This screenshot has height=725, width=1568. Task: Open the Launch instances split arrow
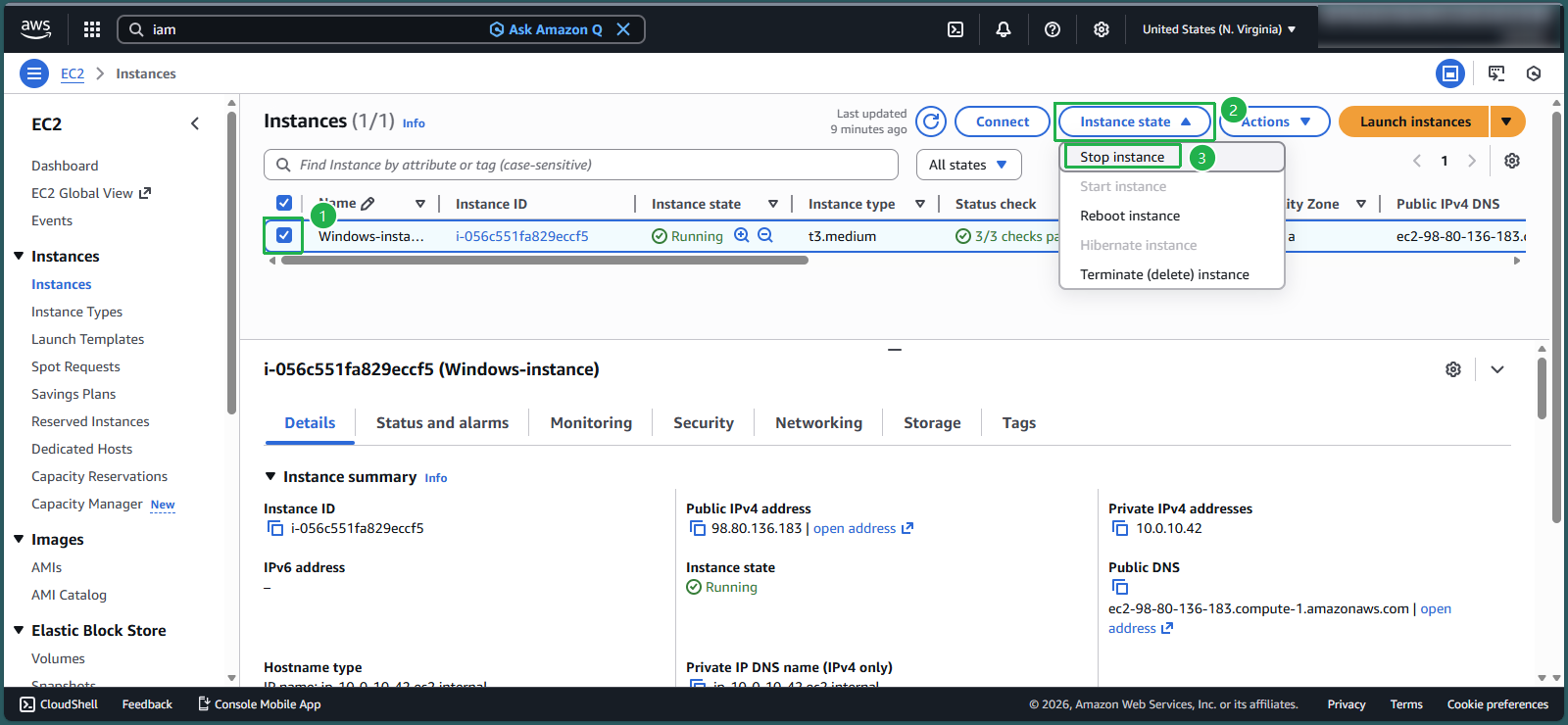pyautogui.click(x=1507, y=121)
